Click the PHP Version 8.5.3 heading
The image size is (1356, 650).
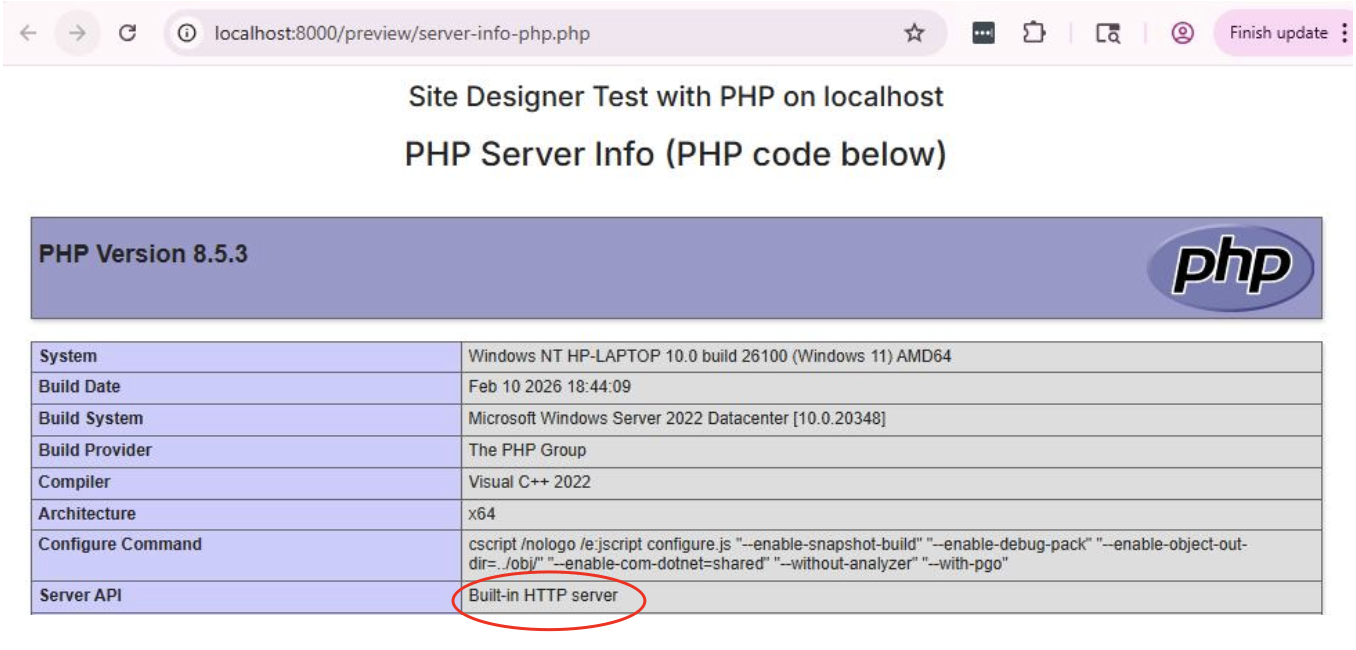pyautogui.click(x=143, y=254)
